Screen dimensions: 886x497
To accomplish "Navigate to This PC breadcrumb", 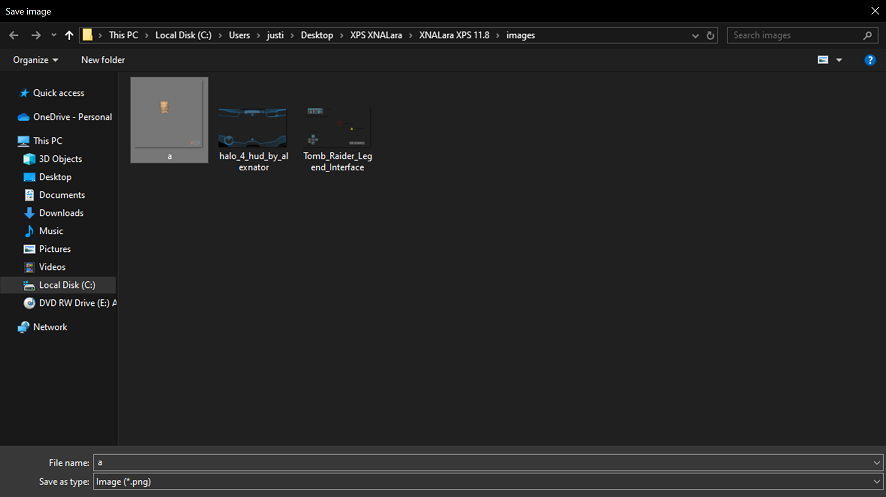I will [x=123, y=35].
